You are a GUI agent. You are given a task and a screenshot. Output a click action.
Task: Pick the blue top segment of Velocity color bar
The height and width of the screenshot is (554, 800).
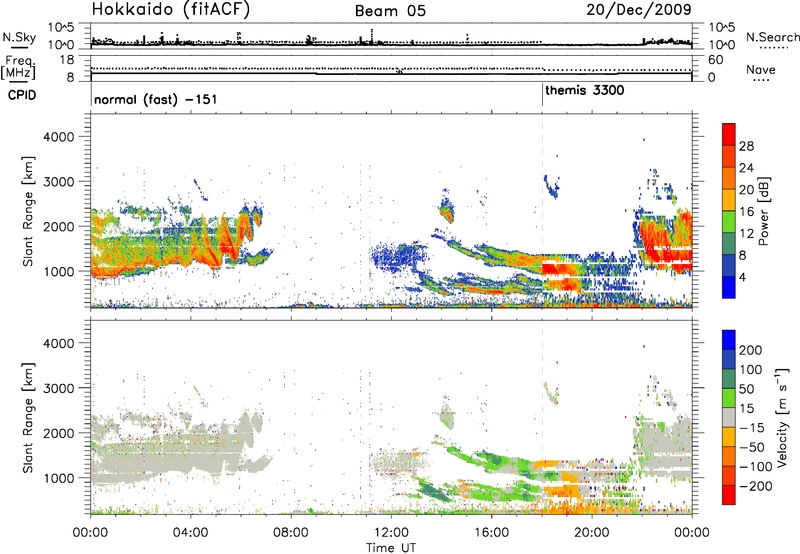(729, 340)
